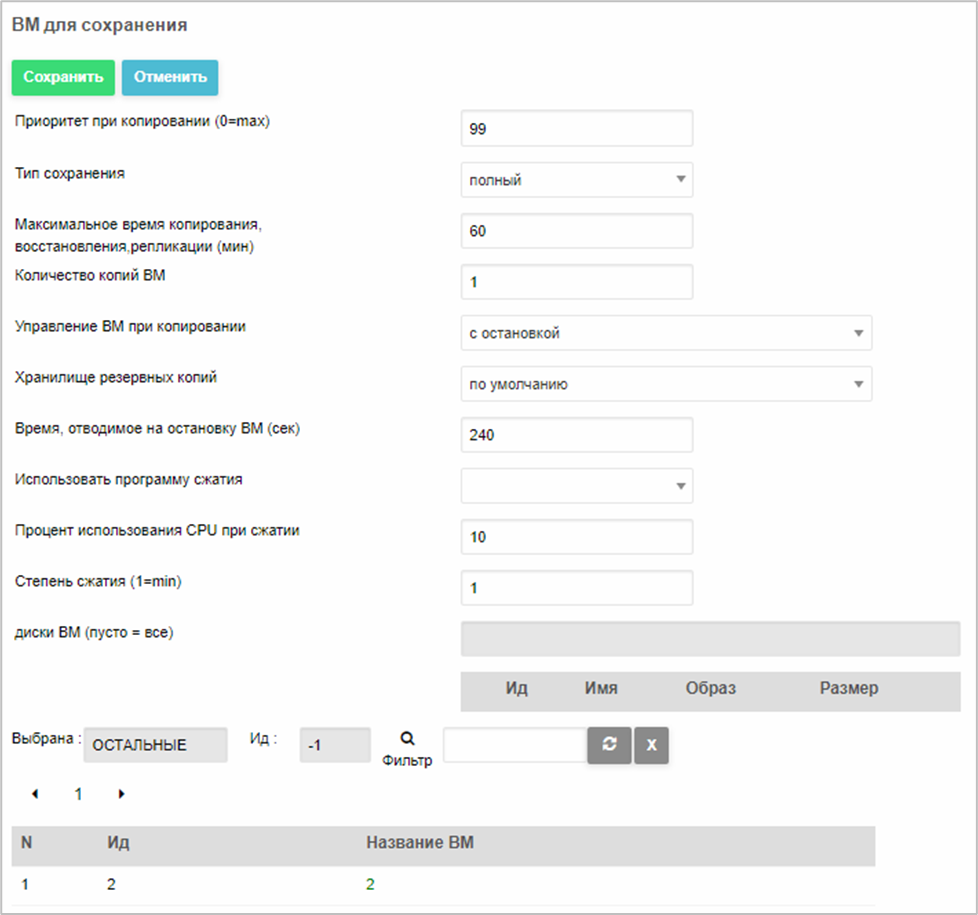
Task: Click the Время на остановку ВМ field
Action: tap(577, 435)
